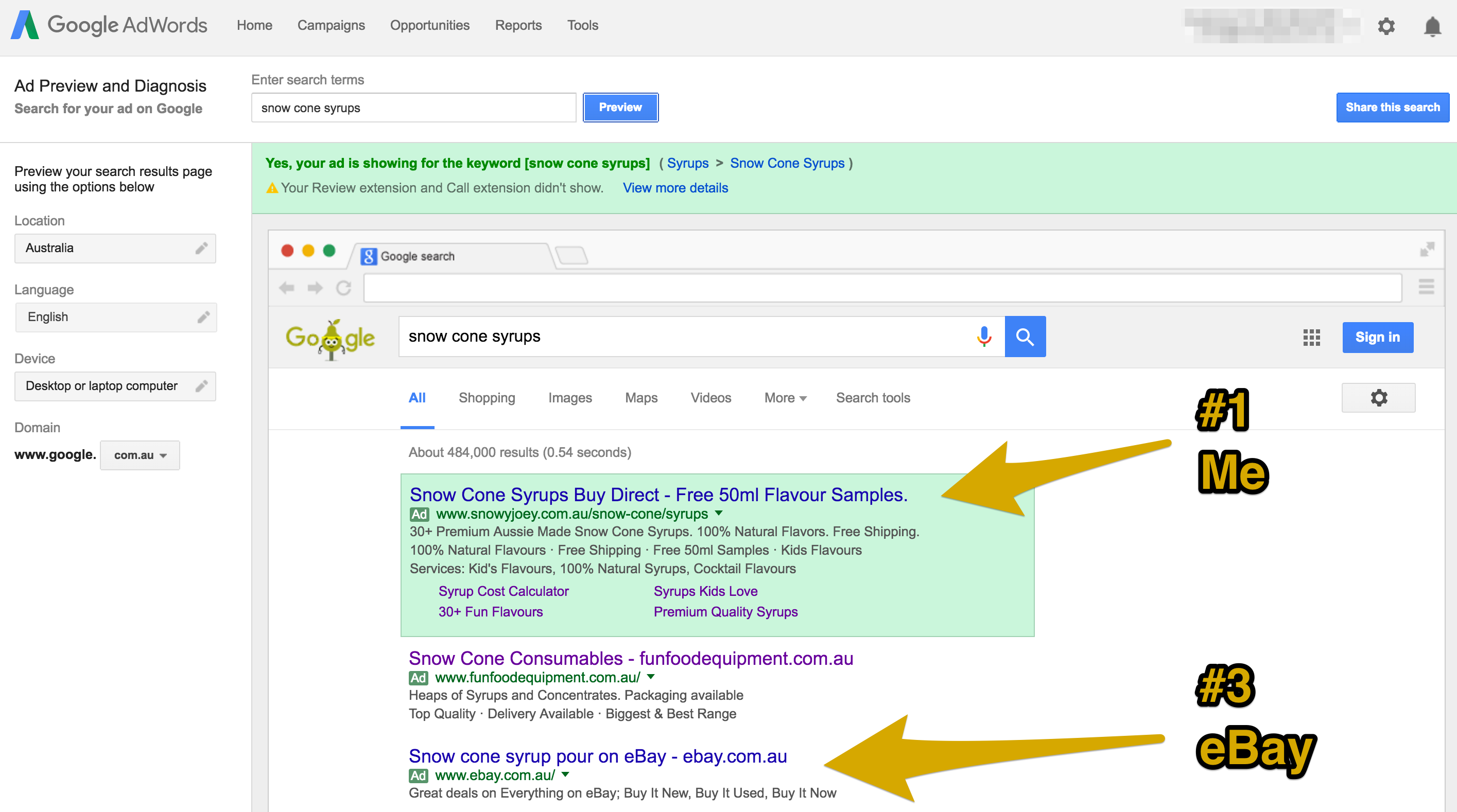Open Snow Cone Syrups Buy Direct ad headline

click(x=658, y=495)
